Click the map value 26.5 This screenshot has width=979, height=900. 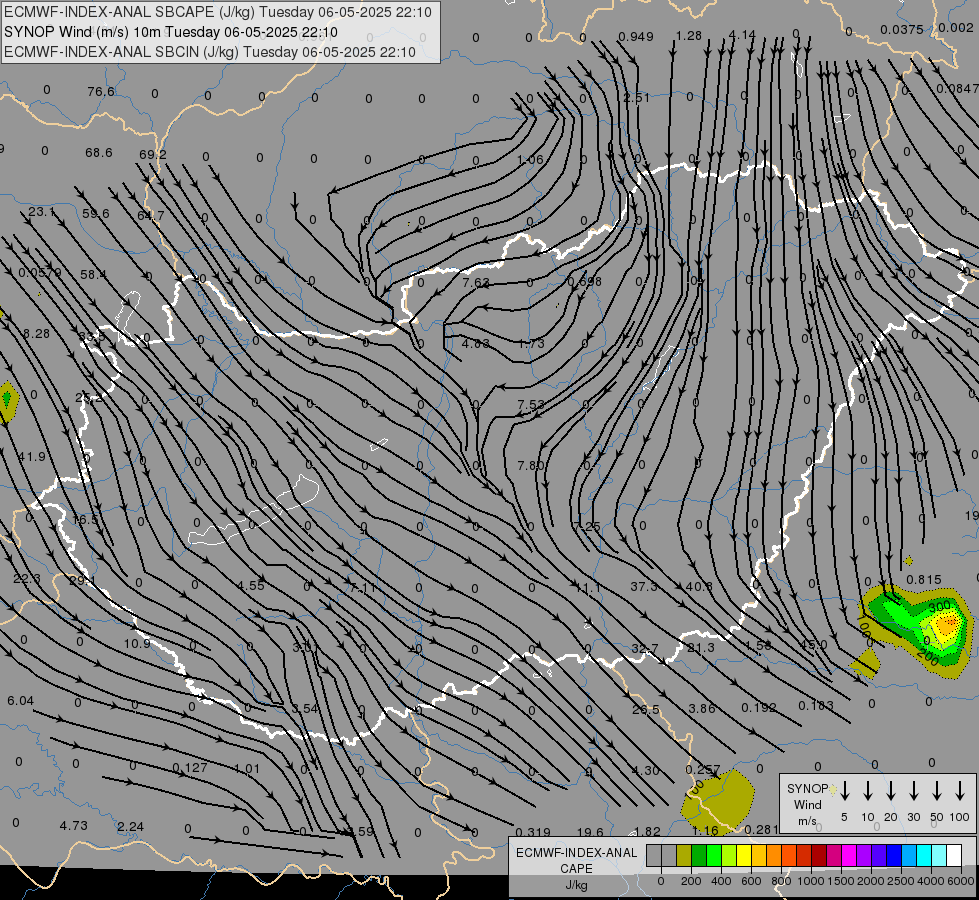coord(646,710)
